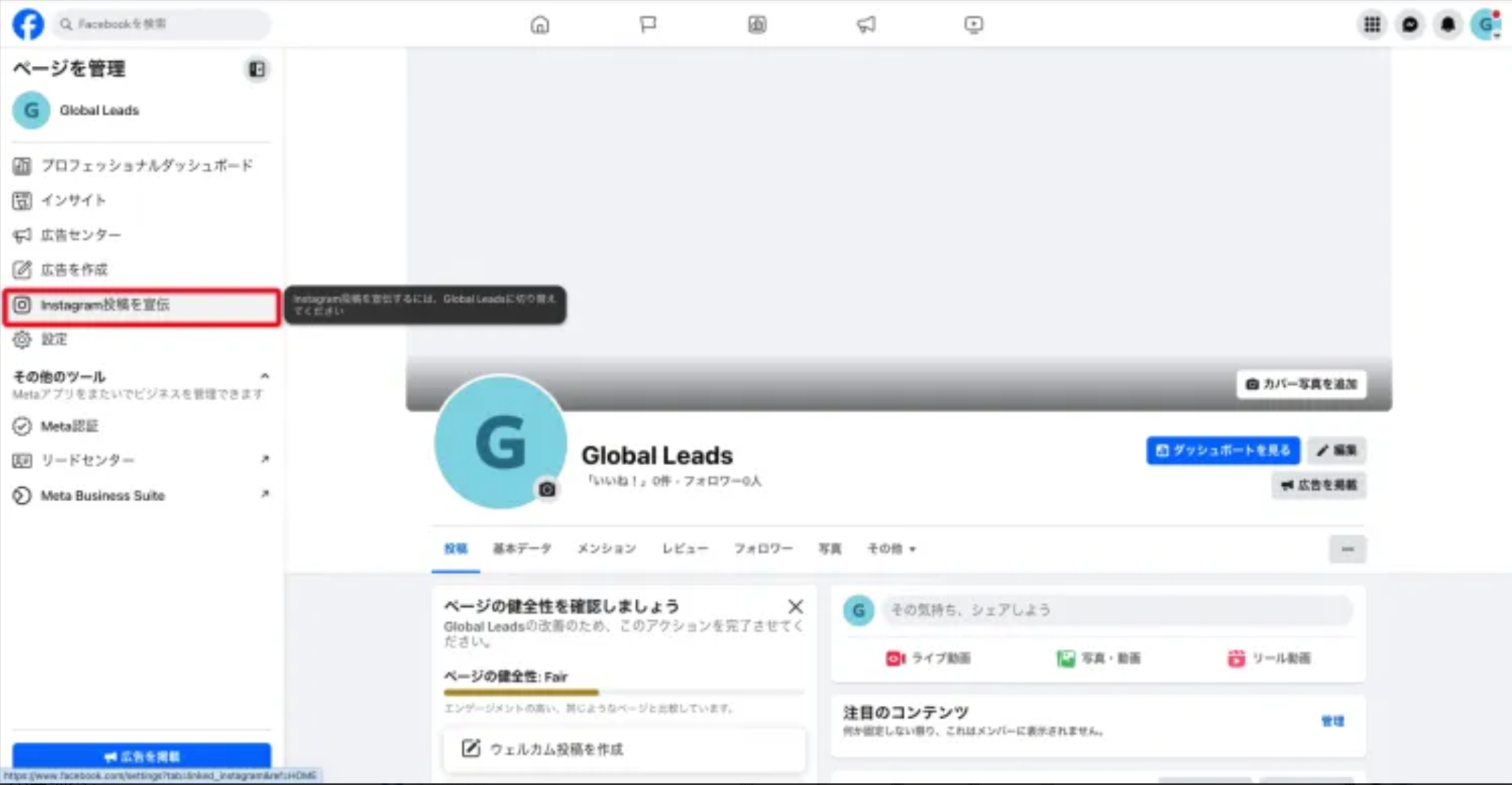Image resolution: width=1512 pixels, height=785 pixels.
Task: Open 広告センター in sidebar
Action: 140,235
